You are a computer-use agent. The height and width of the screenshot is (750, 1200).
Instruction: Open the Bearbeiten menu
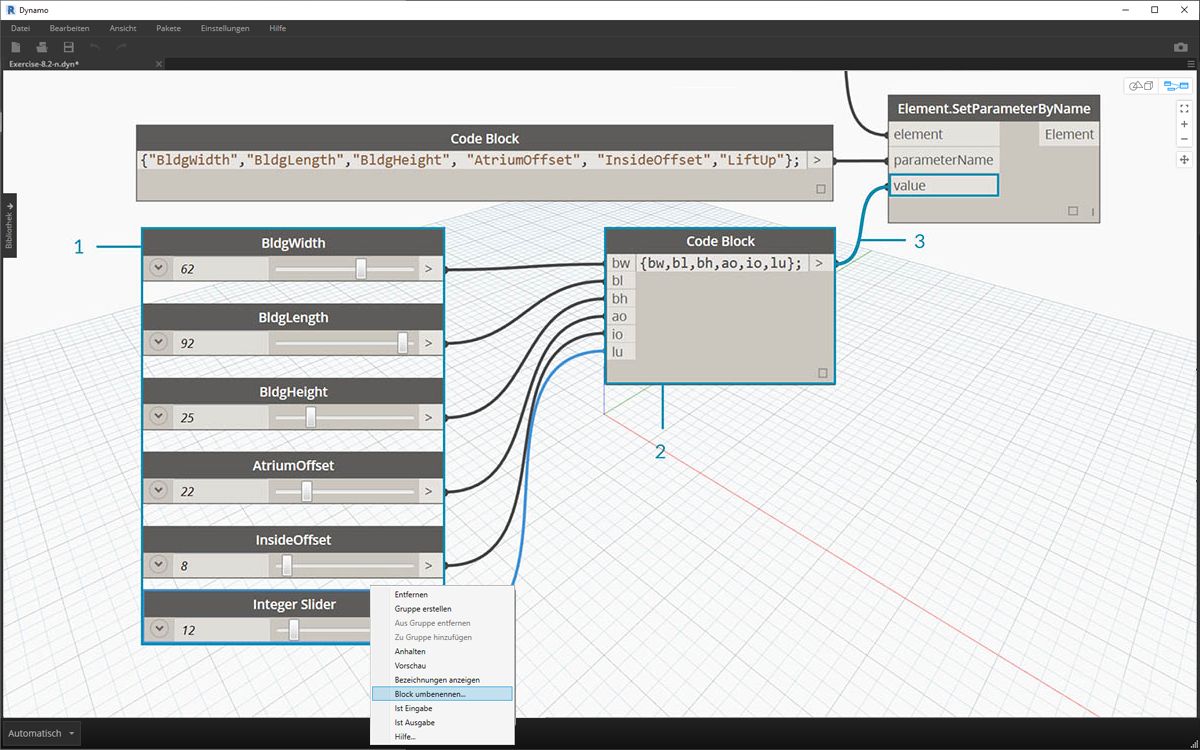click(x=70, y=28)
